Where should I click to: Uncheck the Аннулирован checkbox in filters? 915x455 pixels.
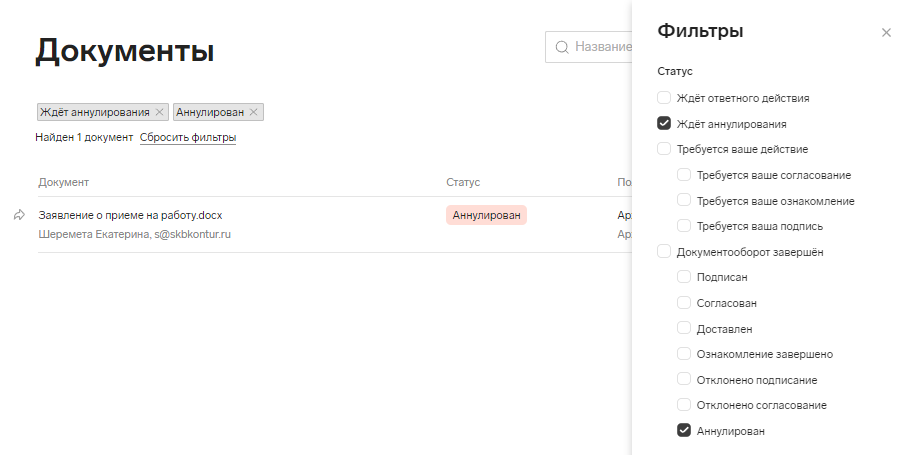[684, 431]
